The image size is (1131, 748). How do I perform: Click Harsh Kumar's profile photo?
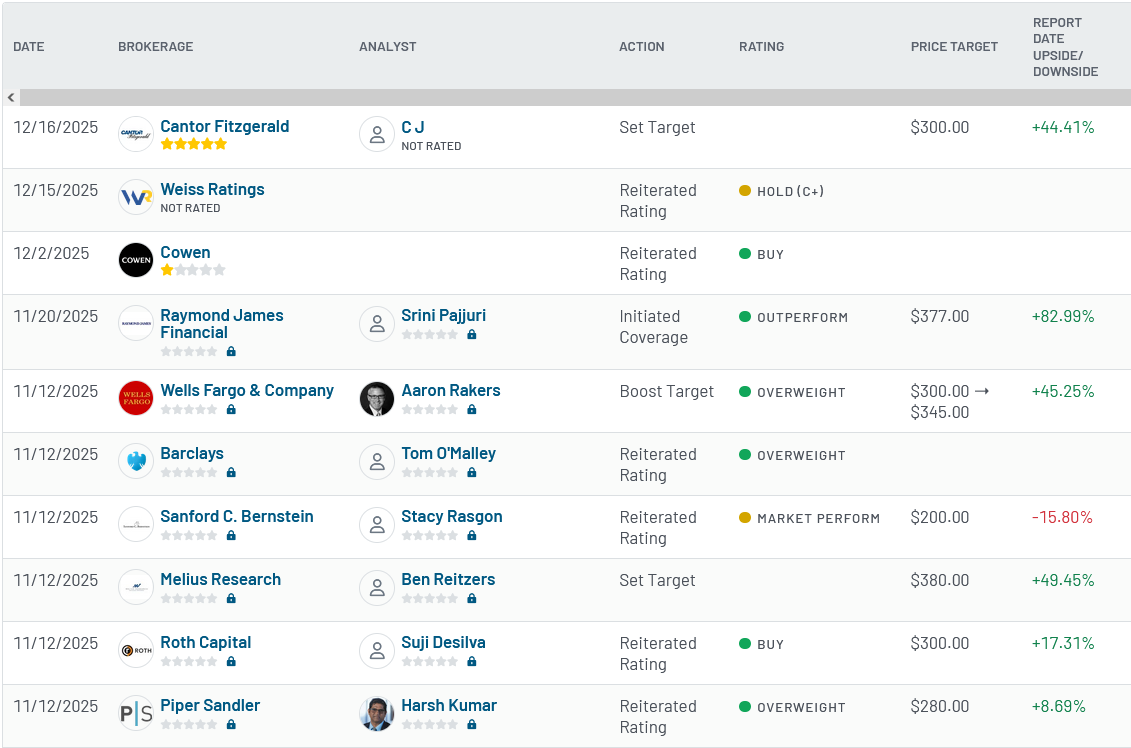(377, 713)
